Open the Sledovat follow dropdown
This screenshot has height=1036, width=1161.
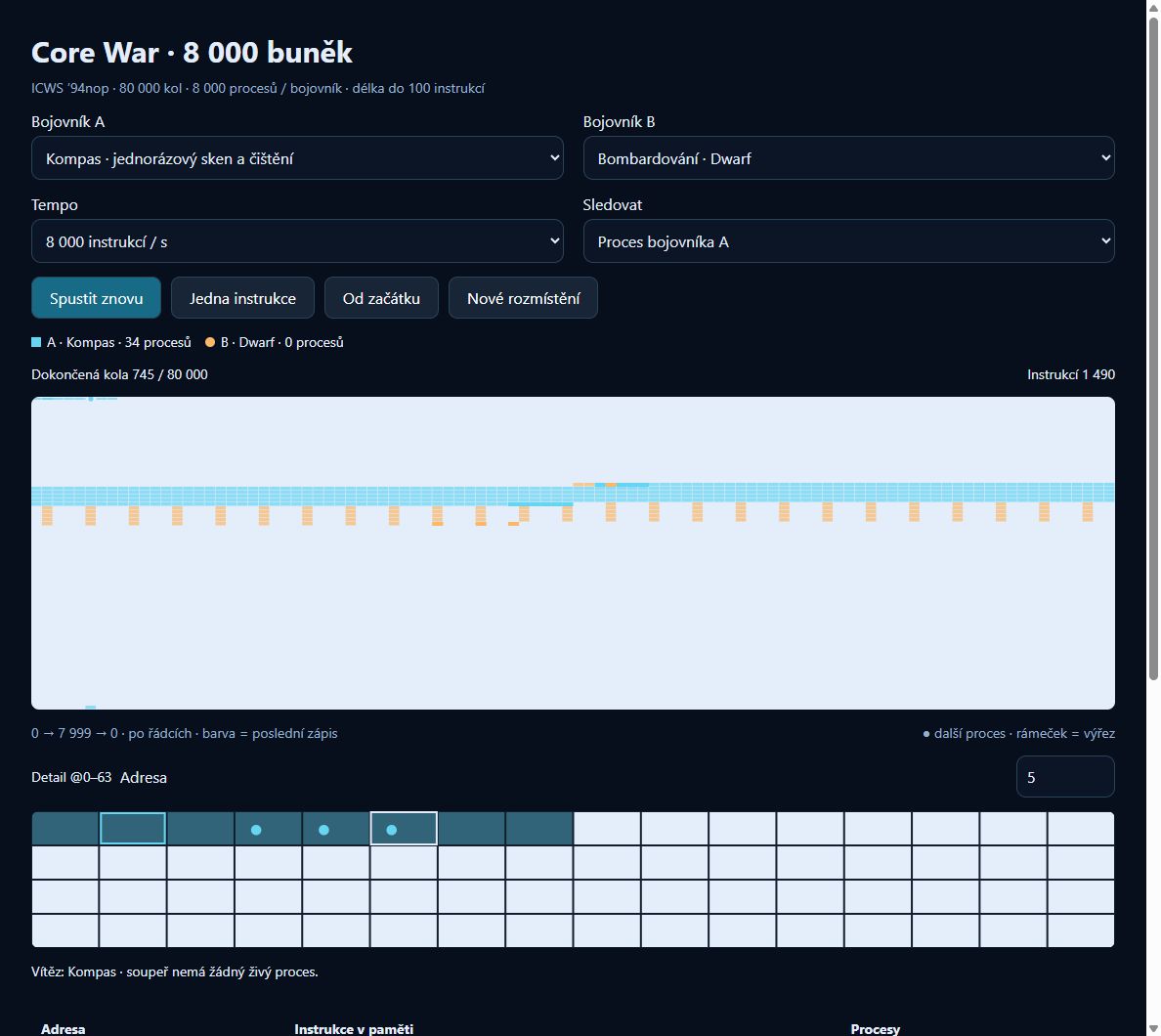click(x=848, y=240)
